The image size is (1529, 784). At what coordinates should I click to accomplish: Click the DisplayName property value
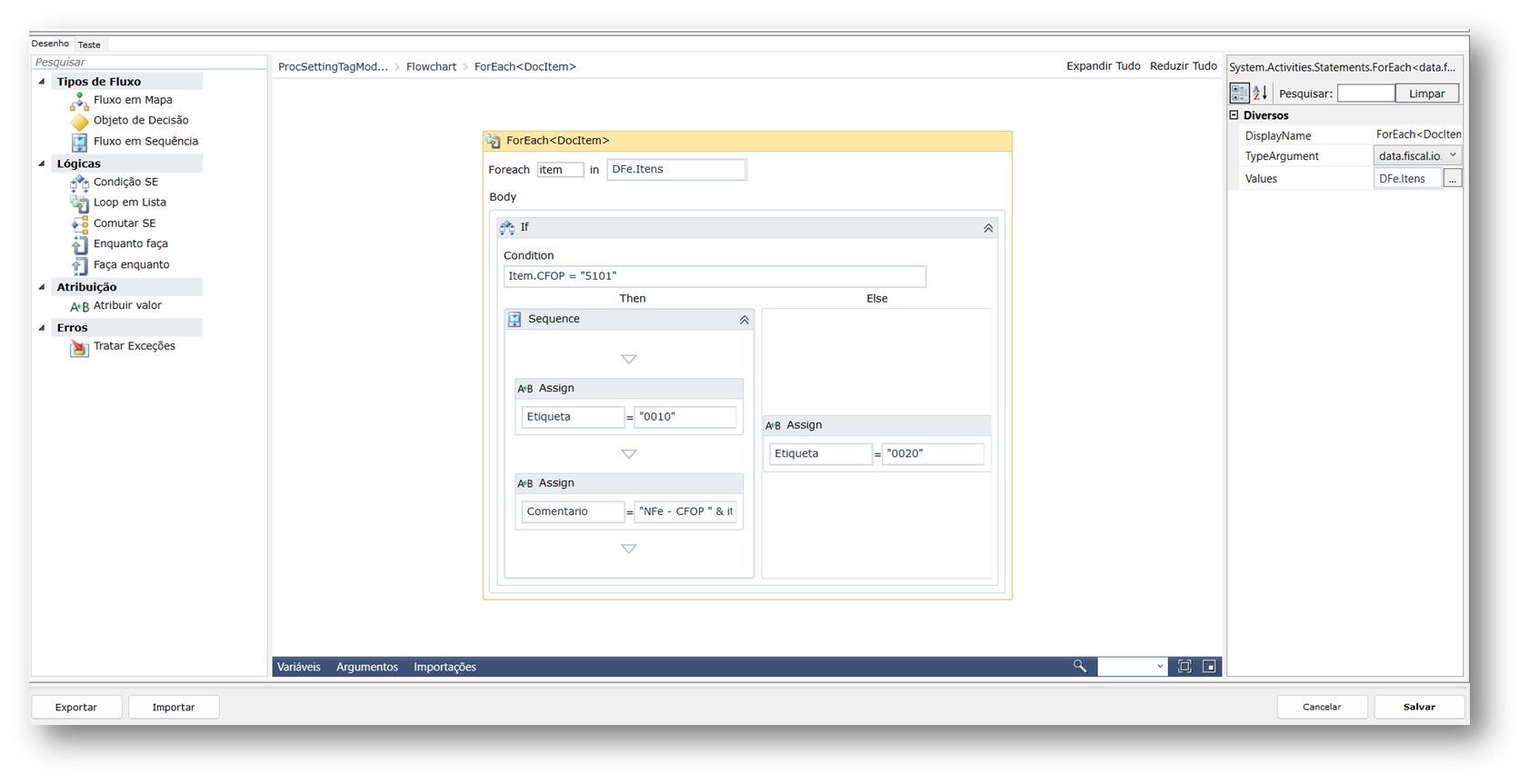click(1417, 134)
